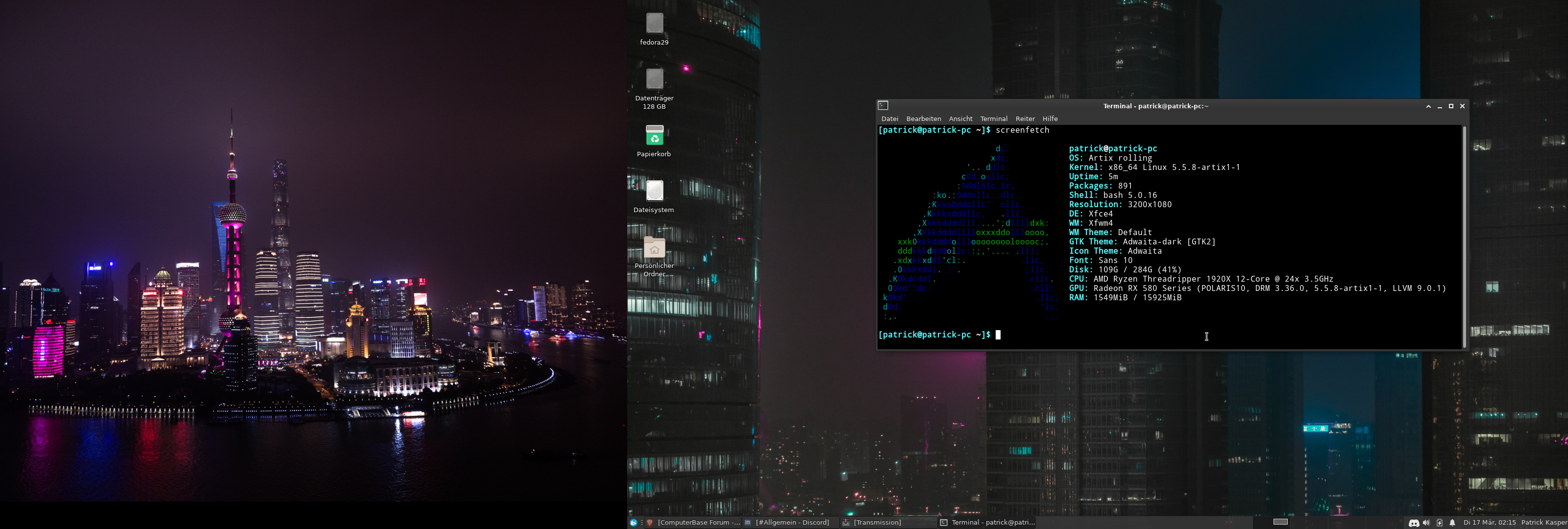Open the Datenträger 128 GB volume icon
Image resolution: width=1568 pixels, height=529 pixels.
pos(654,80)
